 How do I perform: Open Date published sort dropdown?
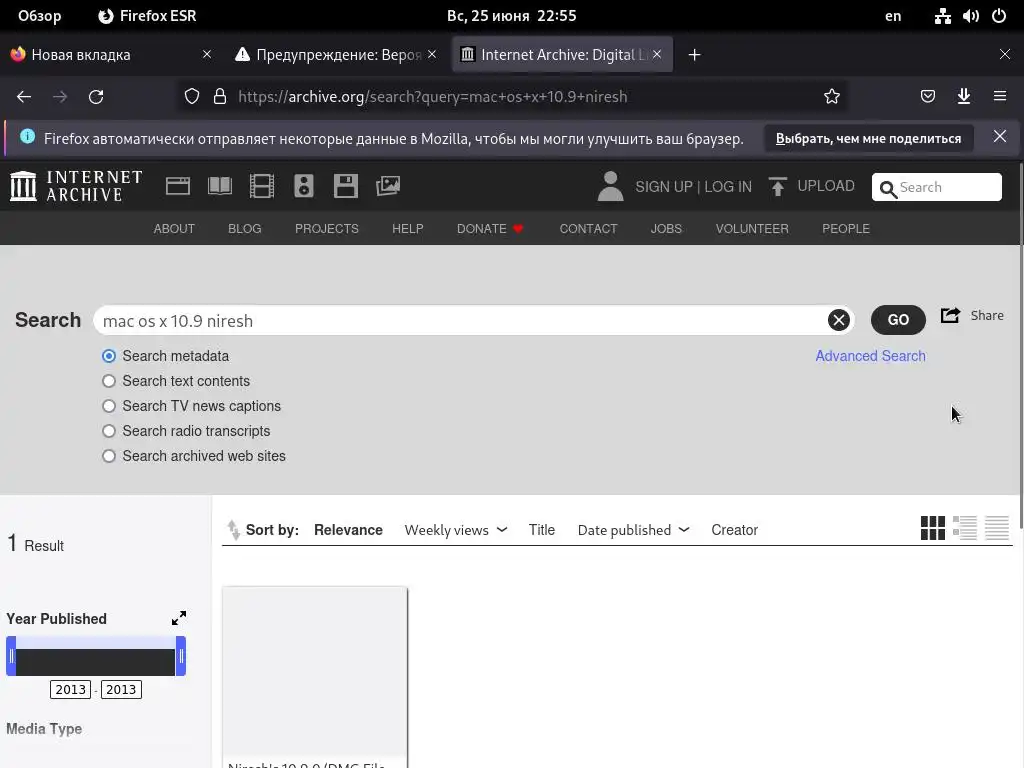click(633, 530)
